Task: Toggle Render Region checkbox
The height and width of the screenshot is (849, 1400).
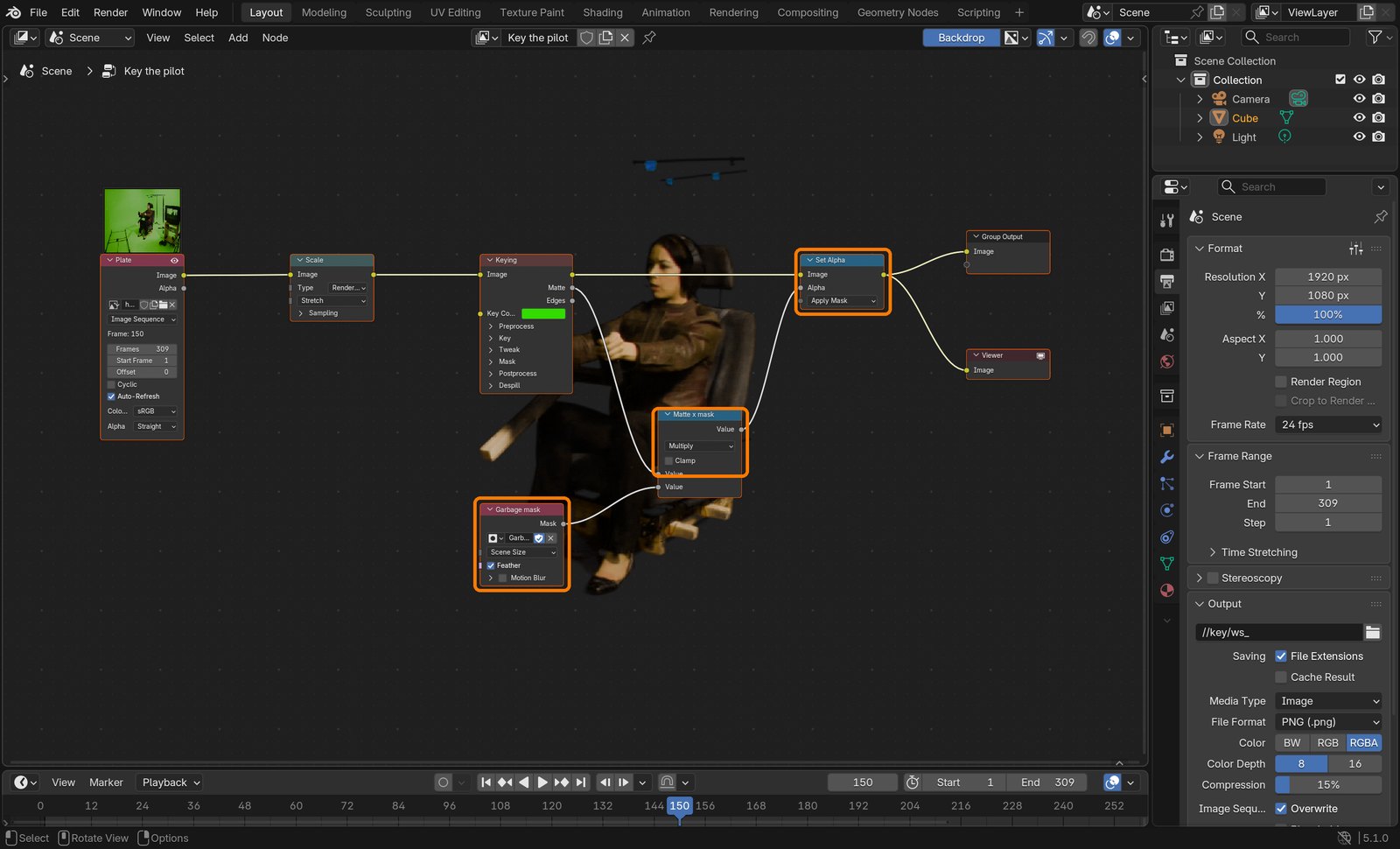Action: 1281,382
